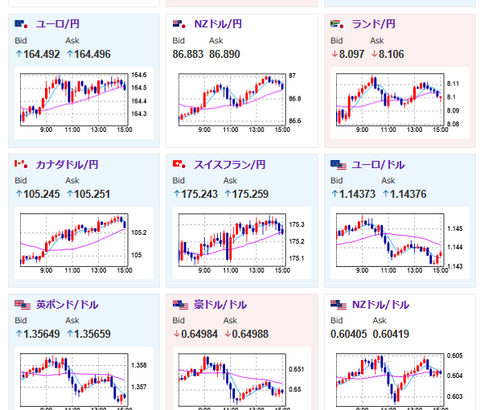The height and width of the screenshot is (410, 480).
Task: Open the スイスフラン/円 link
Action: [230, 165]
